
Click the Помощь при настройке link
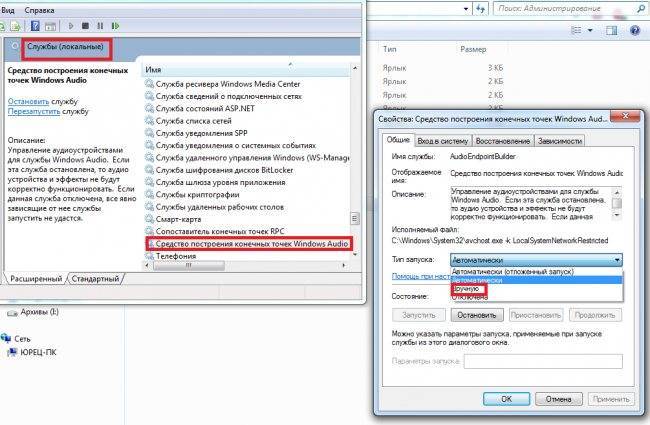pyautogui.click(x=421, y=276)
